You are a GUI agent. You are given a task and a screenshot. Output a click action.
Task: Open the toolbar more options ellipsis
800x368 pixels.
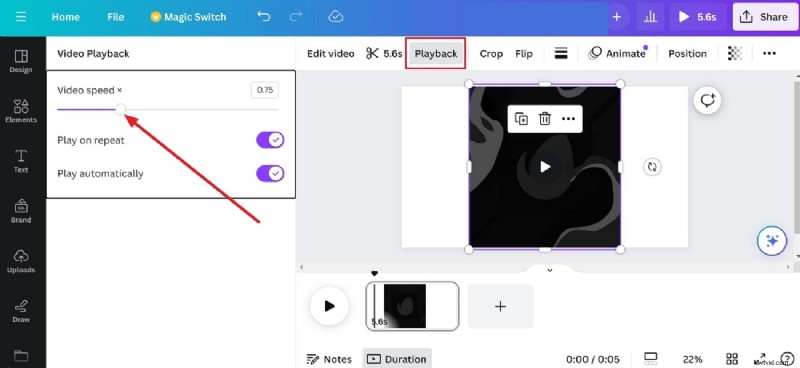[x=769, y=54]
